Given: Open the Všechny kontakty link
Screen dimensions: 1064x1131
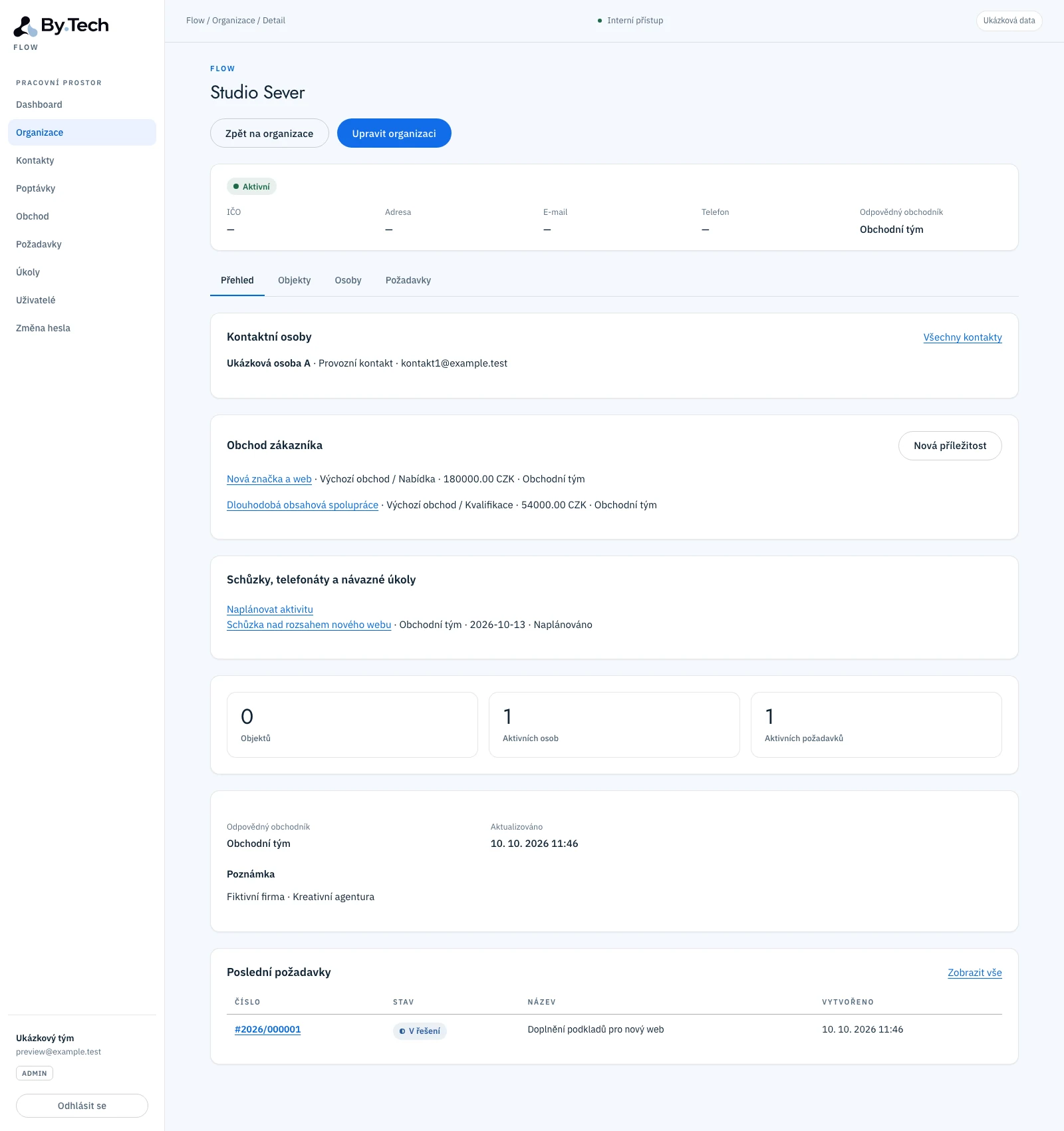Looking at the screenshot, I should pyautogui.click(x=962, y=337).
